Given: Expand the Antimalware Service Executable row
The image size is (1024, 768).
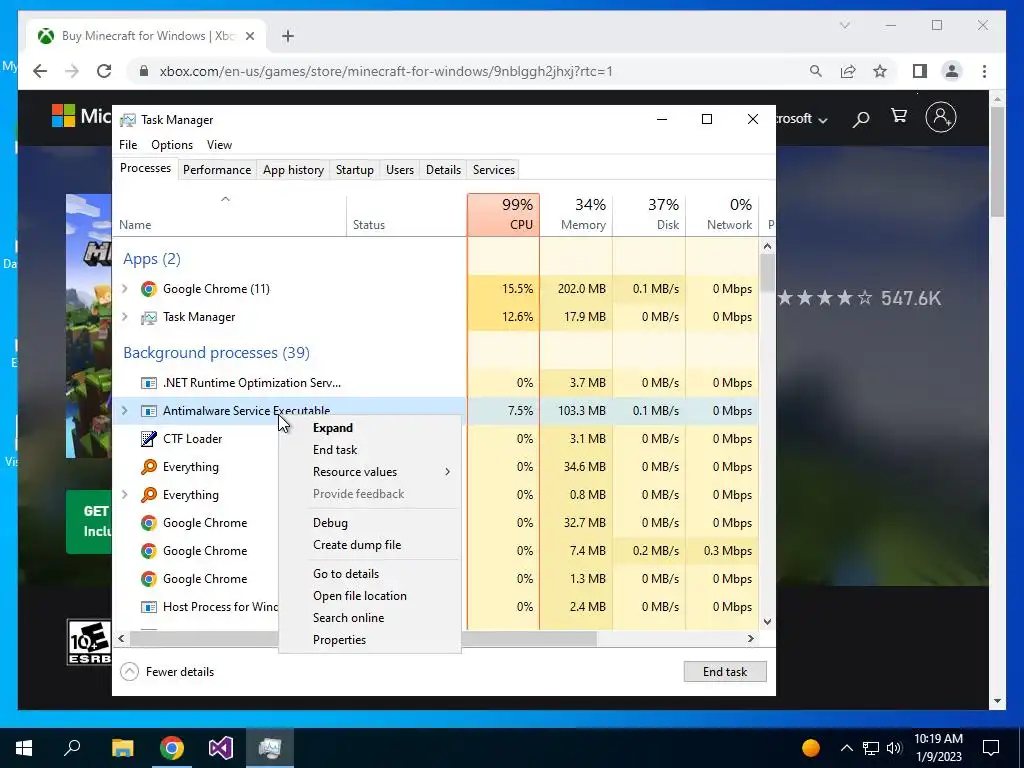Looking at the screenshot, I should (125, 411).
